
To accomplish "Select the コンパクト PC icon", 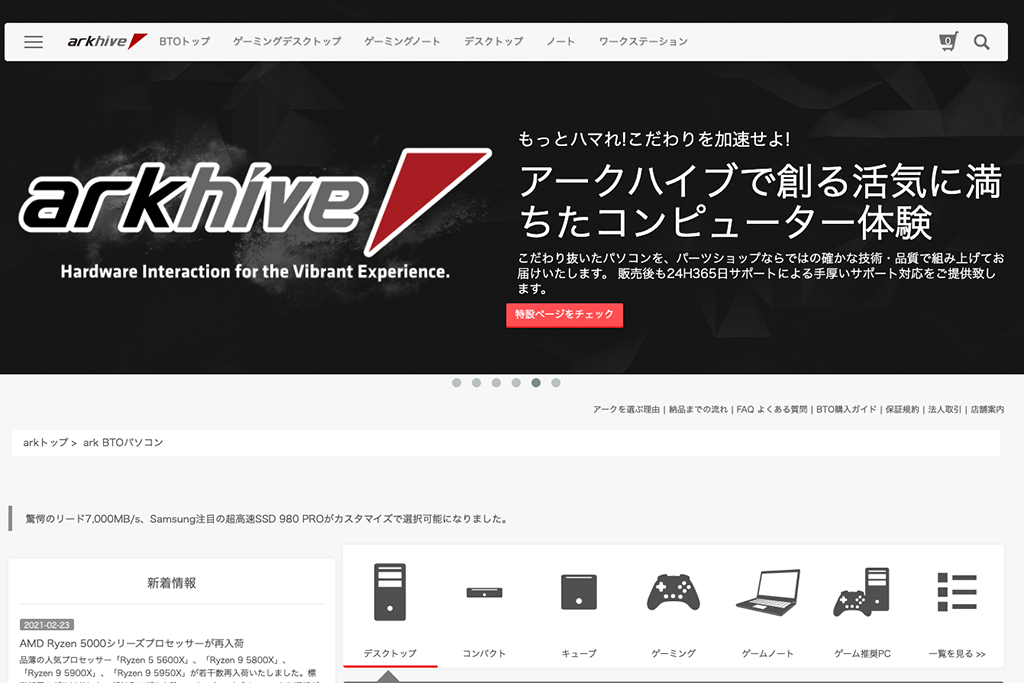I will (484, 592).
